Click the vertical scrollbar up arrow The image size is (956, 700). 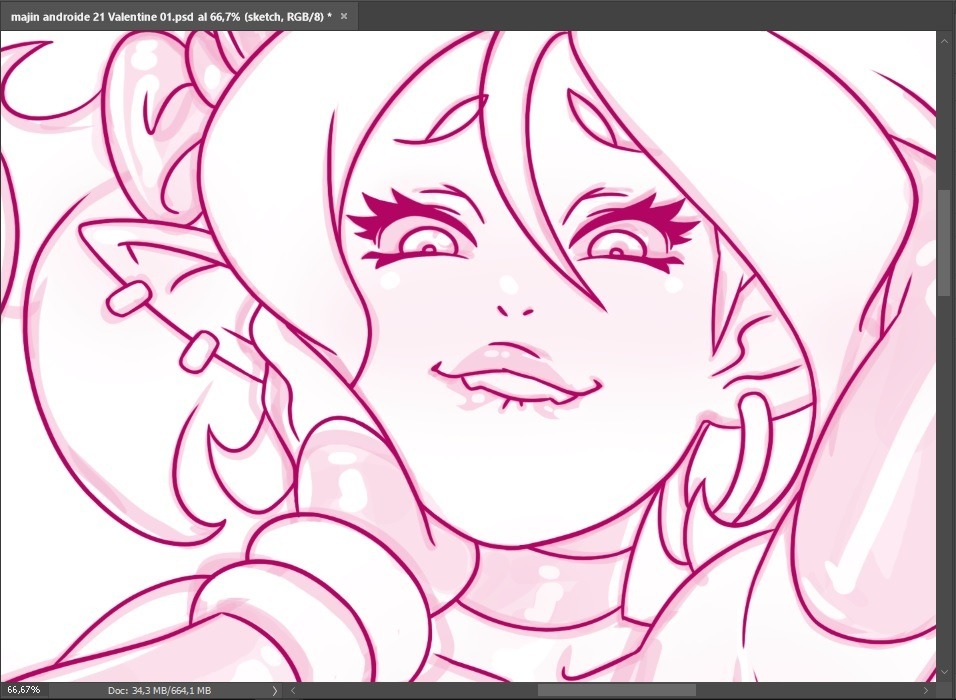pyautogui.click(x=945, y=40)
